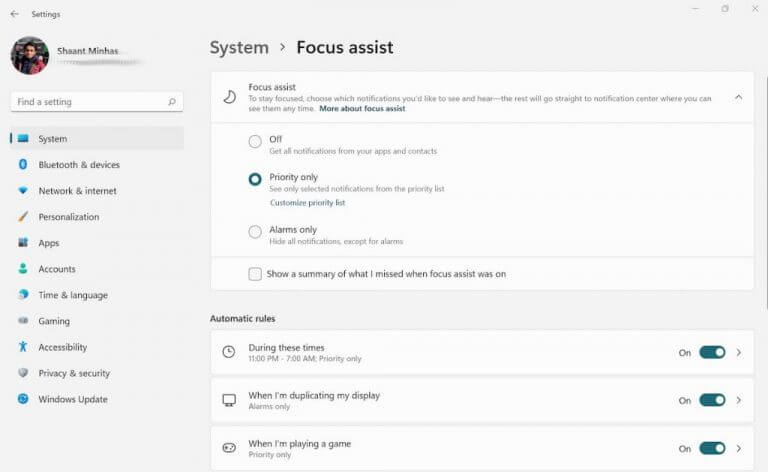Click the Bluetooth icon in sidebar
The height and width of the screenshot is (472, 768).
click(23, 165)
